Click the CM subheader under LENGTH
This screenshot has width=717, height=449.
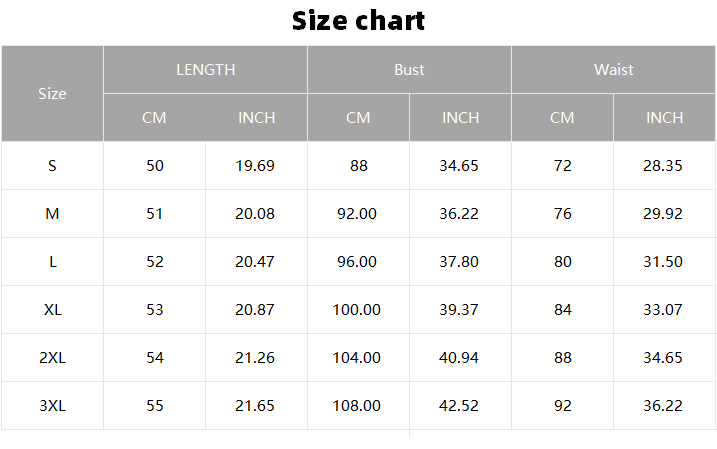click(x=154, y=118)
